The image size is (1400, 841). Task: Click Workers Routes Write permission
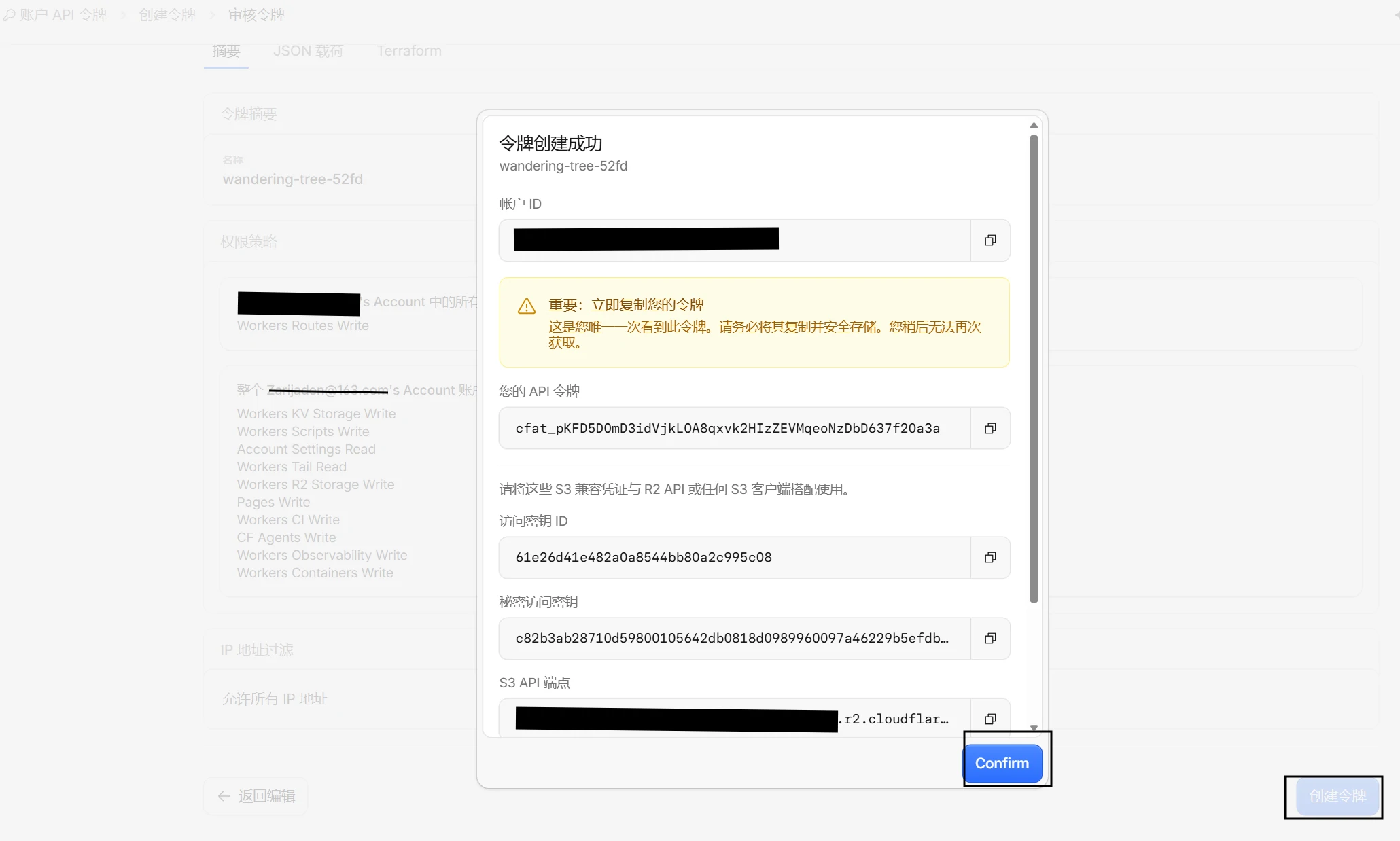(x=303, y=325)
